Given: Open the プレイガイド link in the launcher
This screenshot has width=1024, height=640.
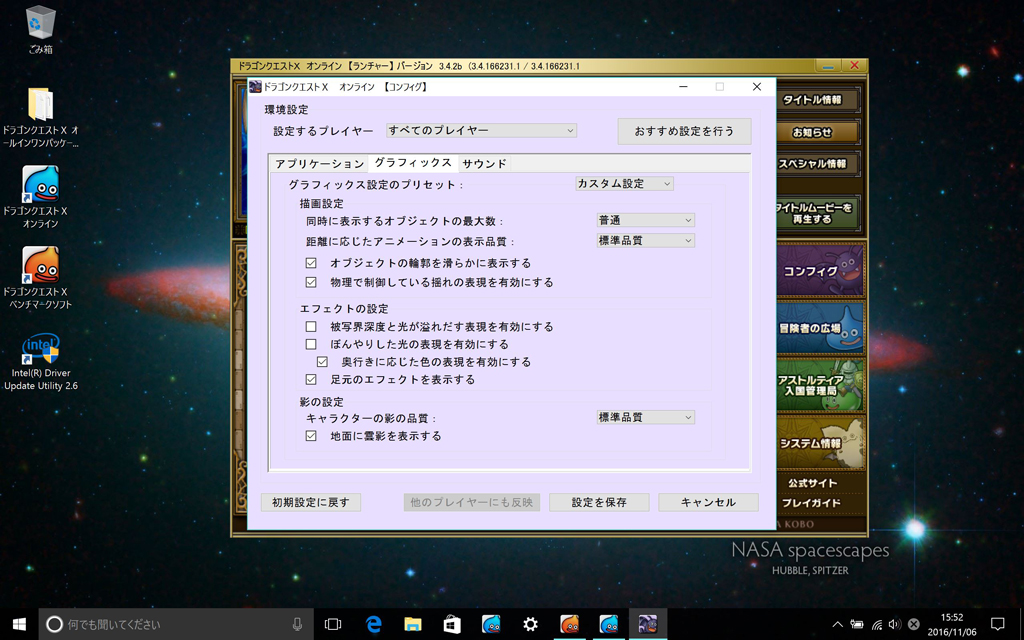Looking at the screenshot, I should tap(812, 503).
